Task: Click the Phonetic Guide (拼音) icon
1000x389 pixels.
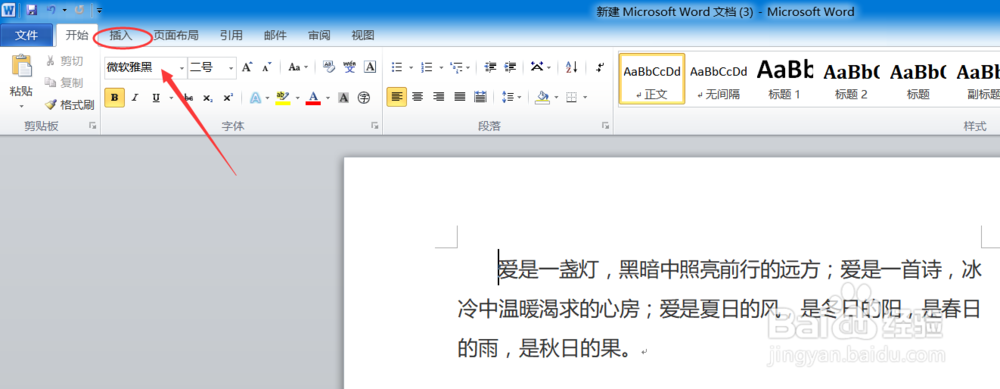Action: pos(349,67)
